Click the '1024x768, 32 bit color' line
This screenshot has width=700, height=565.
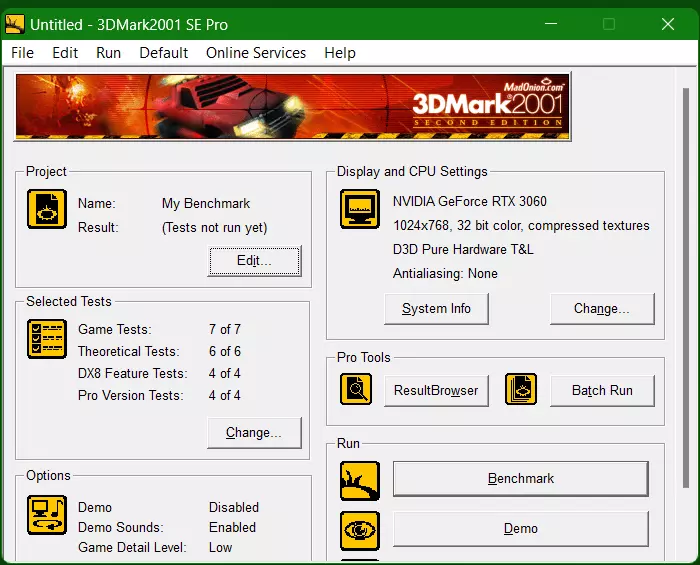[521, 225]
